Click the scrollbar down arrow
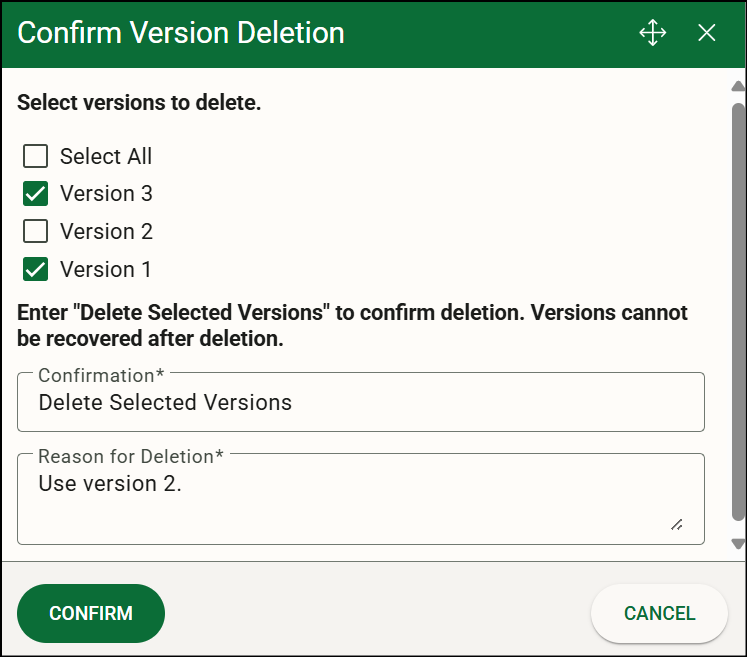This screenshot has width=747, height=657. click(738, 544)
